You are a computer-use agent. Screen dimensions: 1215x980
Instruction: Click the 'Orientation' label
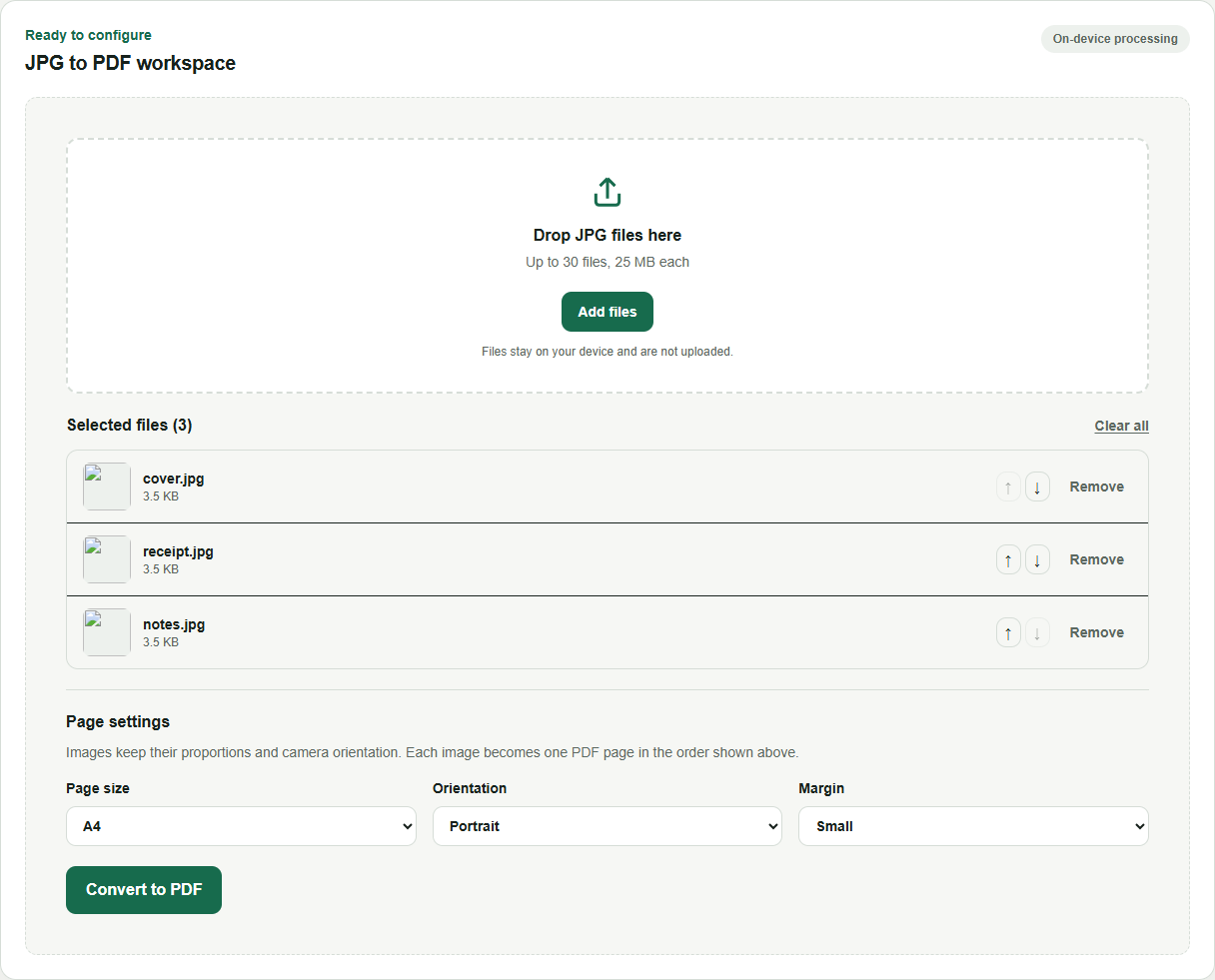click(x=470, y=788)
